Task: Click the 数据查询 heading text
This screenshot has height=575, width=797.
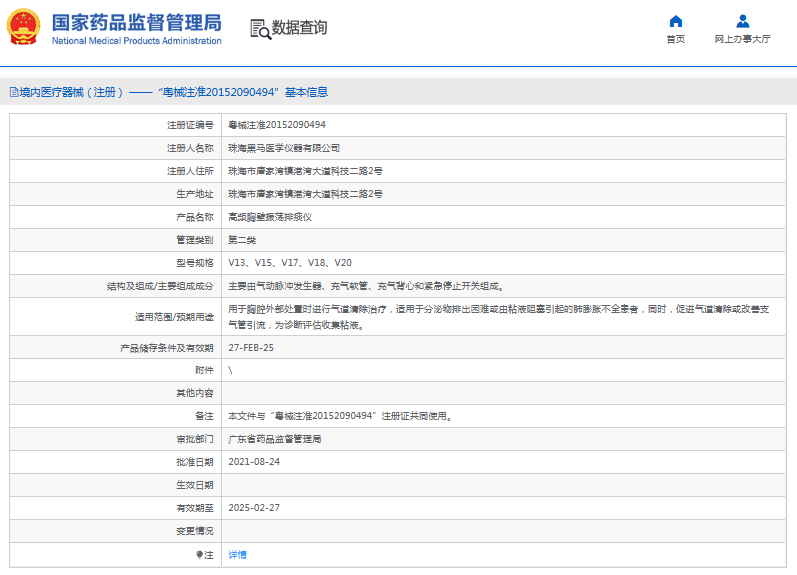Action: [x=299, y=28]
